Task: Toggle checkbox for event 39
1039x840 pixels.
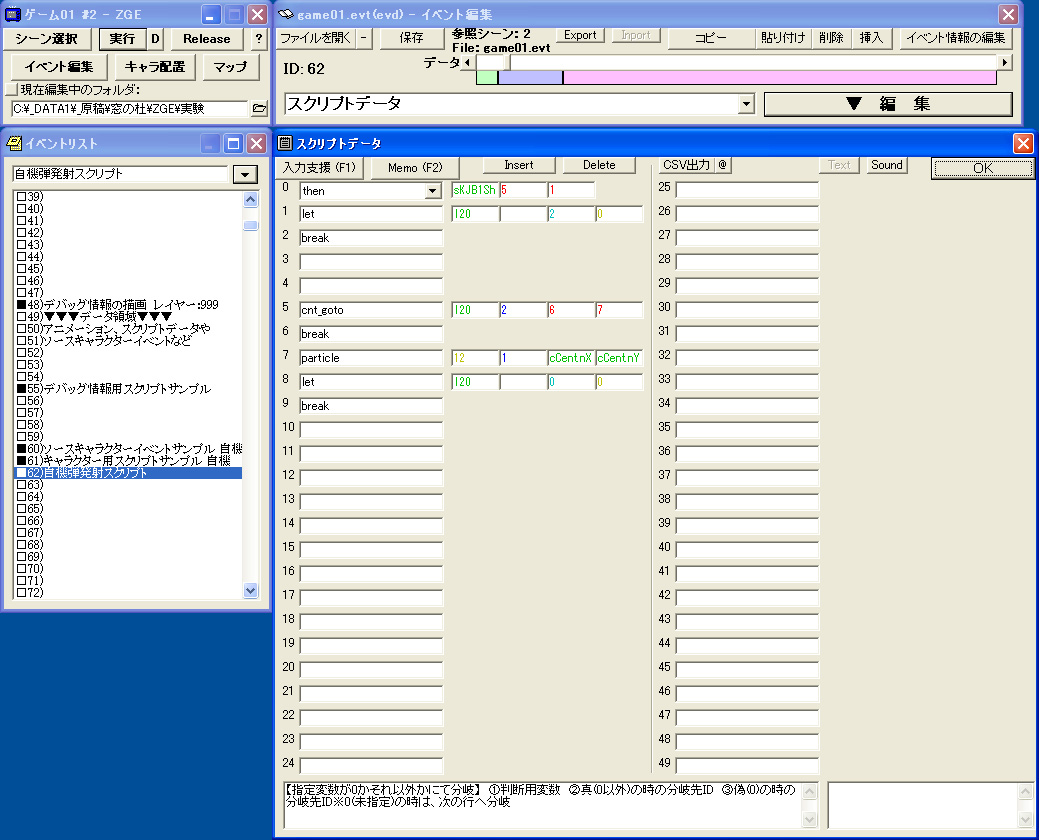Action: click(21, 197)
